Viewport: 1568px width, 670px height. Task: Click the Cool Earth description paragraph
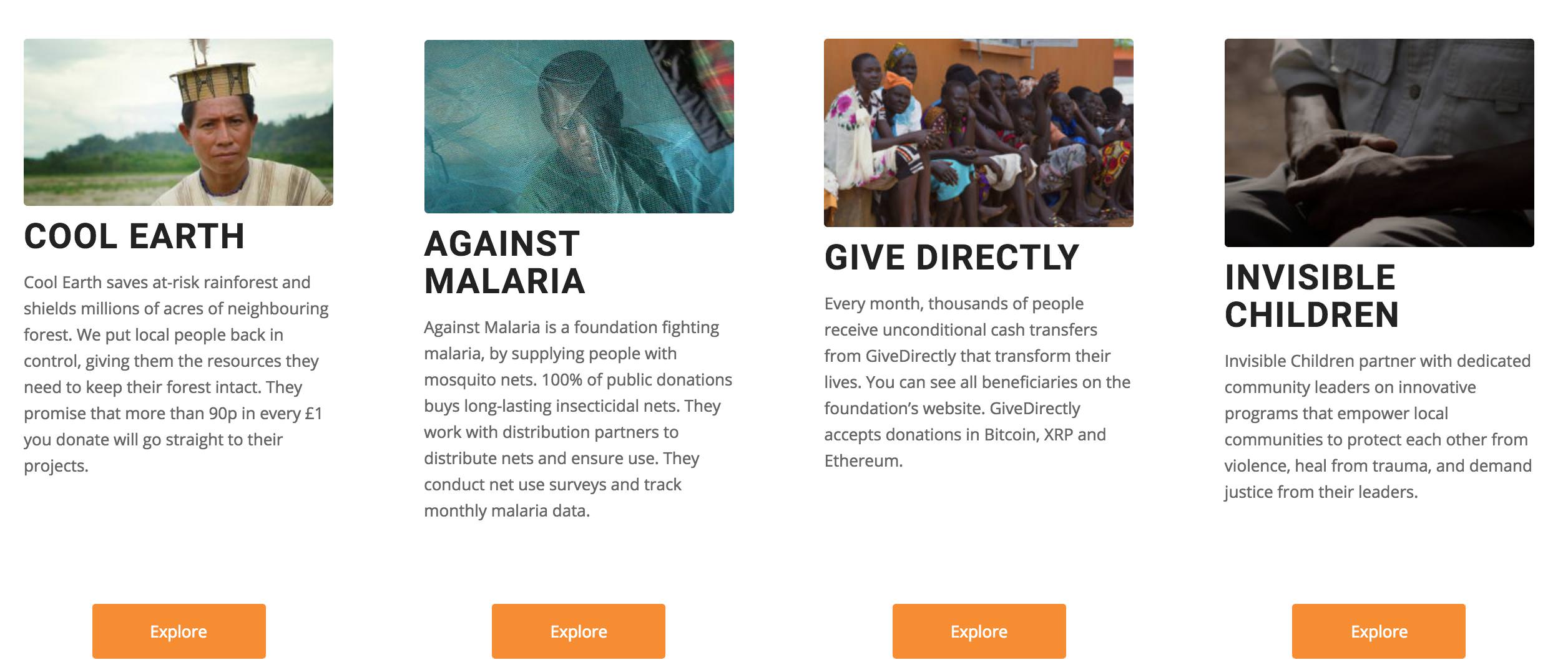pos(176,374)
